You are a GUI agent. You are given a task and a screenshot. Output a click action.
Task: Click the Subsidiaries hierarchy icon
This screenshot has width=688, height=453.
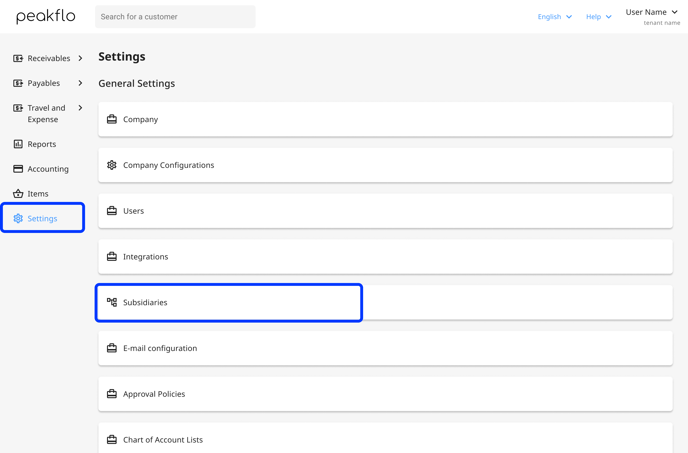[x=112, y=302]
